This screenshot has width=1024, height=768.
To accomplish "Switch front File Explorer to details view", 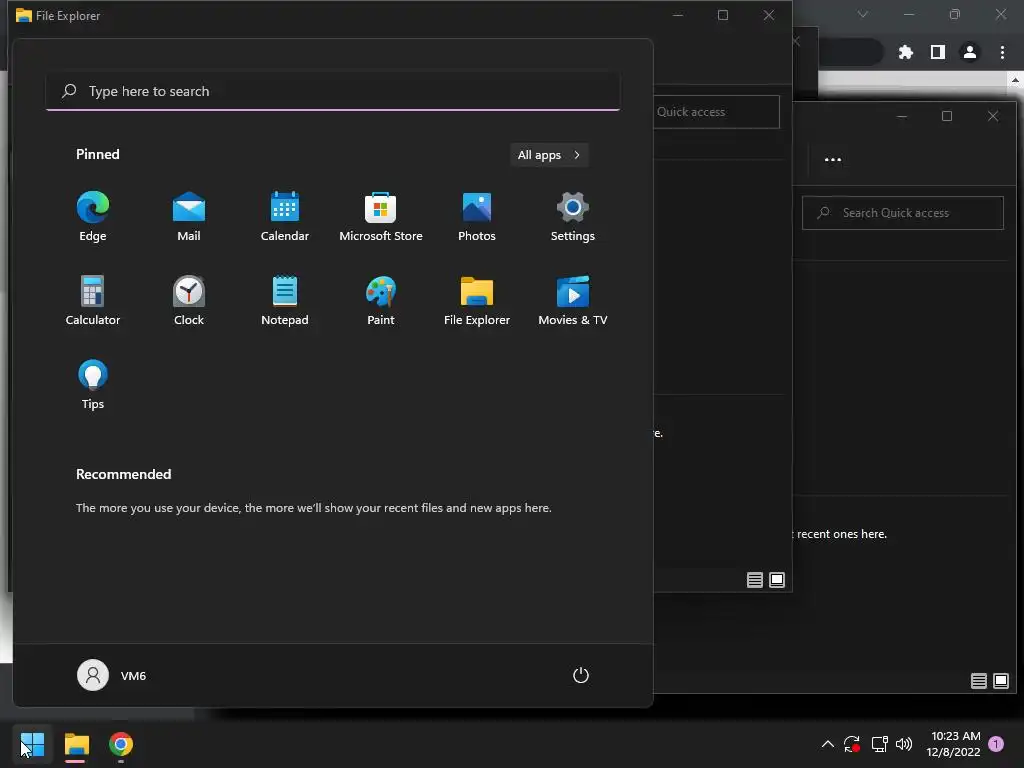I will tap(755, 580).
